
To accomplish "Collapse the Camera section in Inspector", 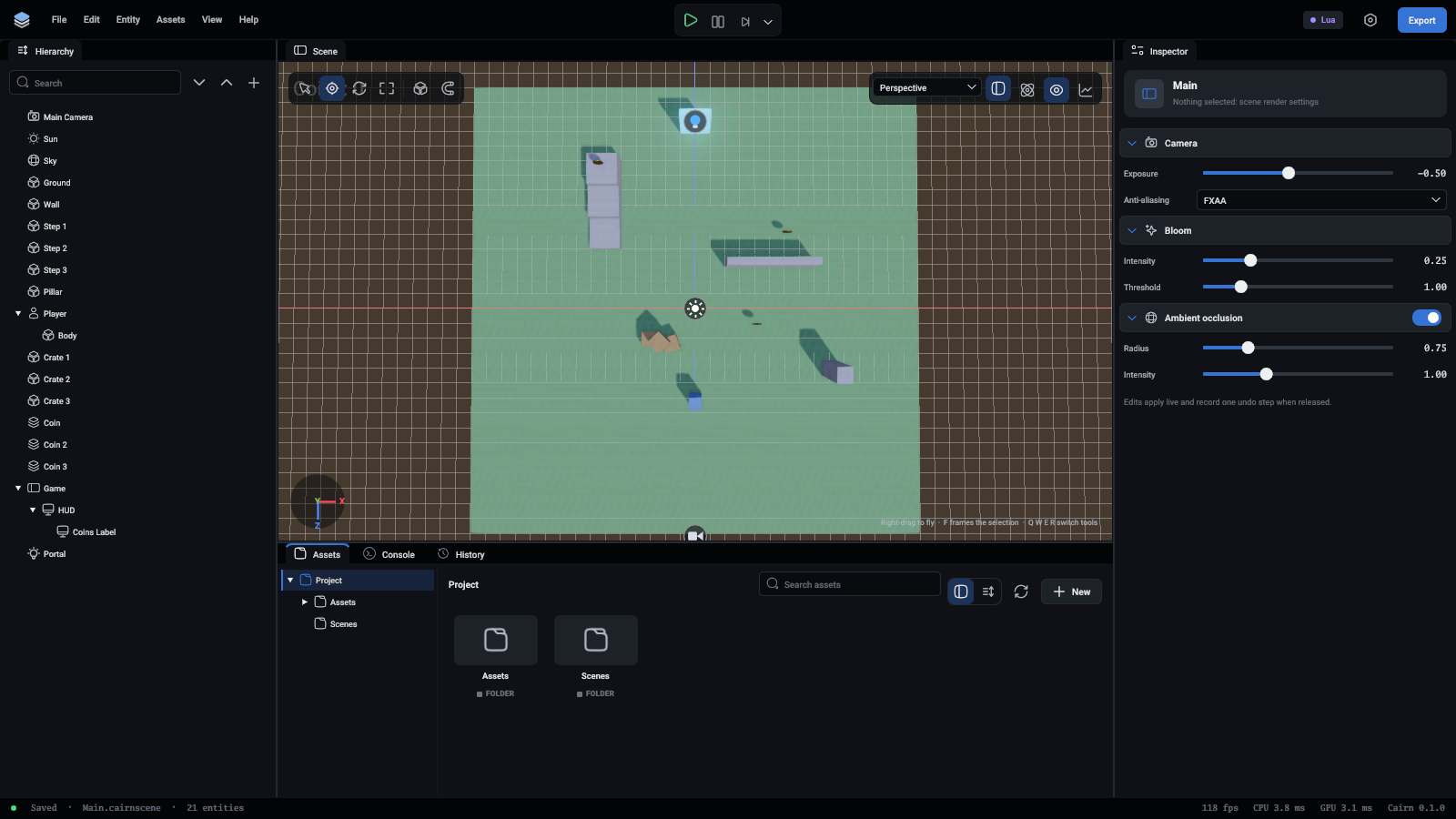I will (1132, 143).
